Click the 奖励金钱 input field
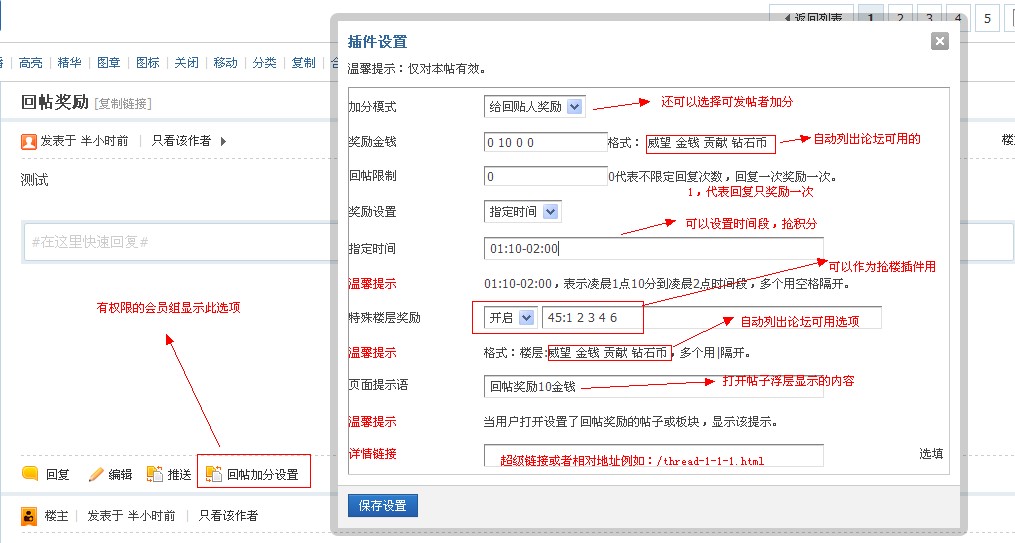This screenshot has height=543, width=1015. (x=545, y=142)
